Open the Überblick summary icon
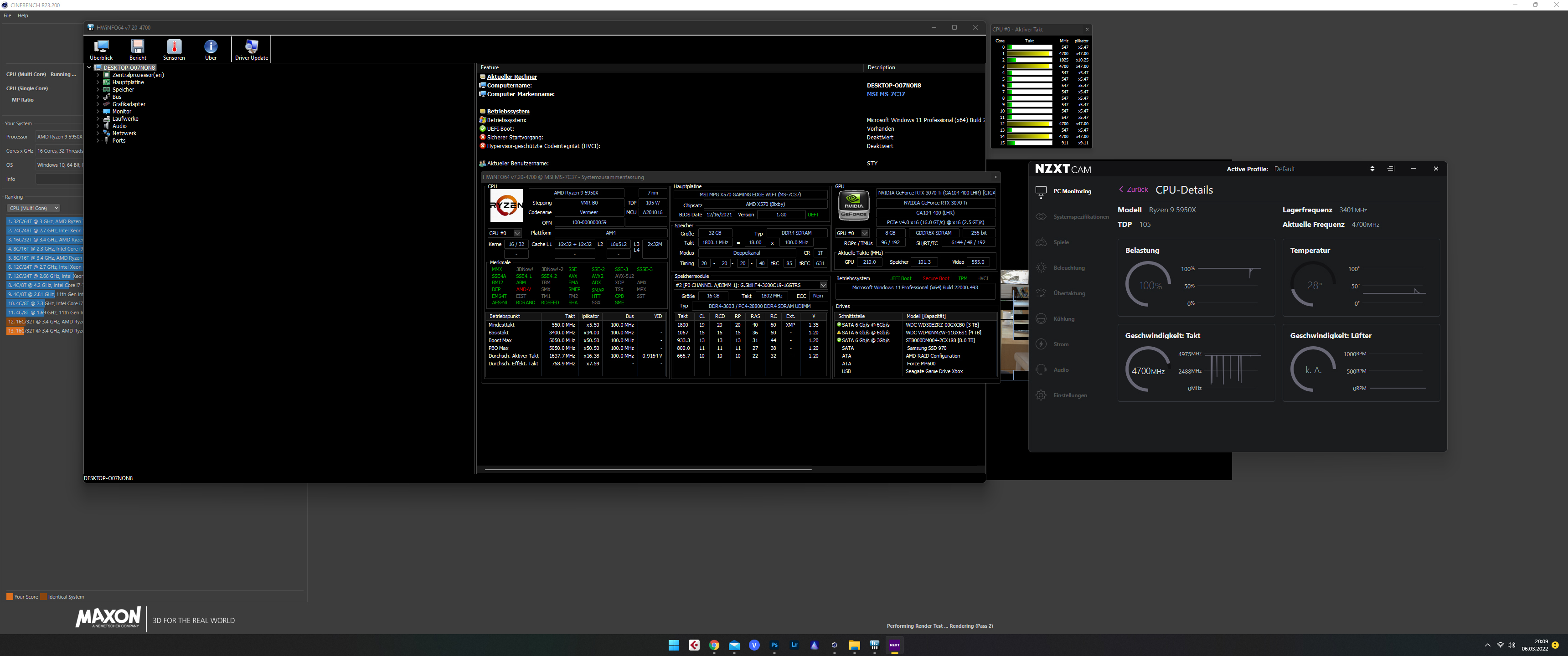This screenshot has width=1568, height=656. click(101, 49)
